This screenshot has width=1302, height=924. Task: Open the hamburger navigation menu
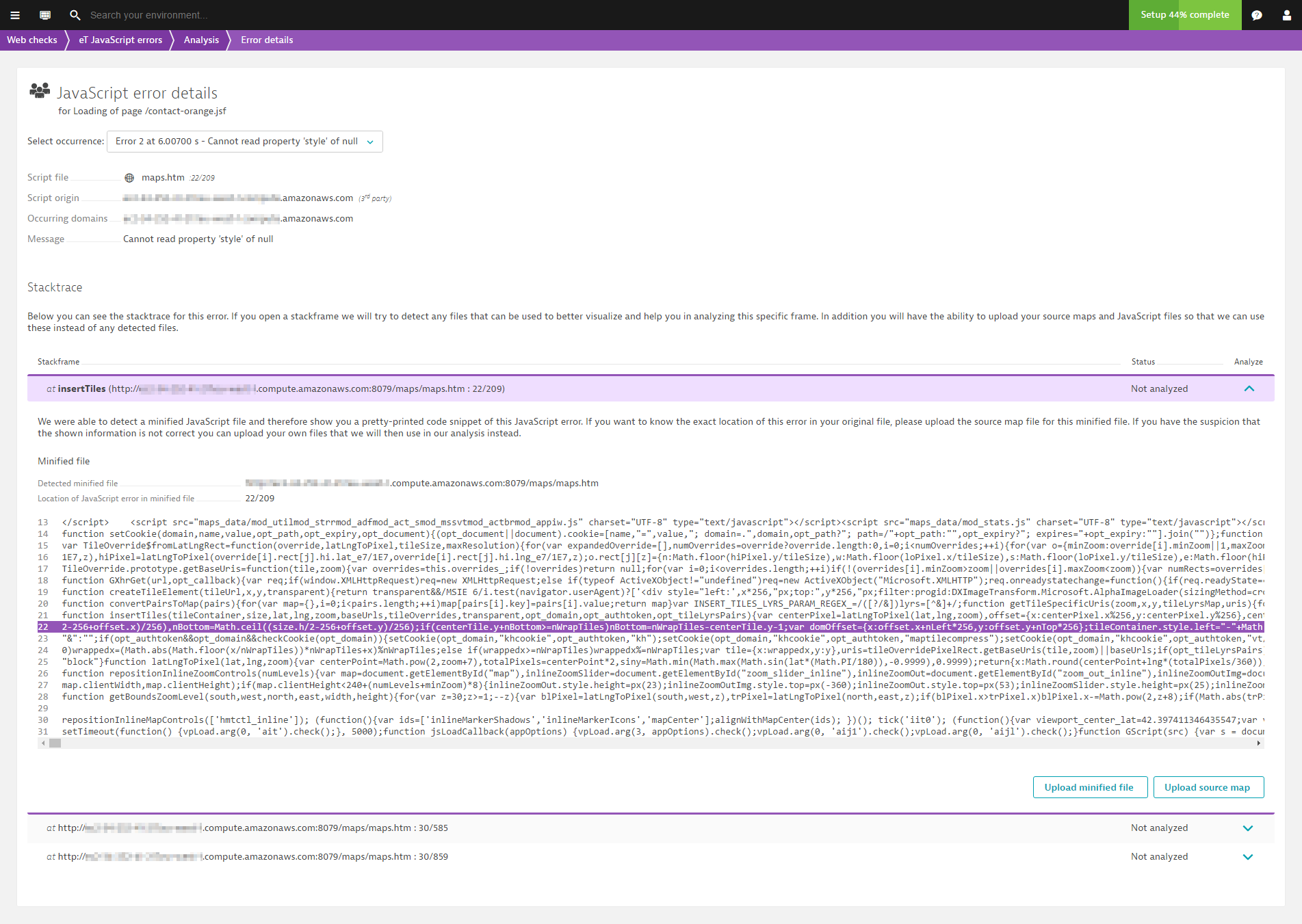coord(15,15)
